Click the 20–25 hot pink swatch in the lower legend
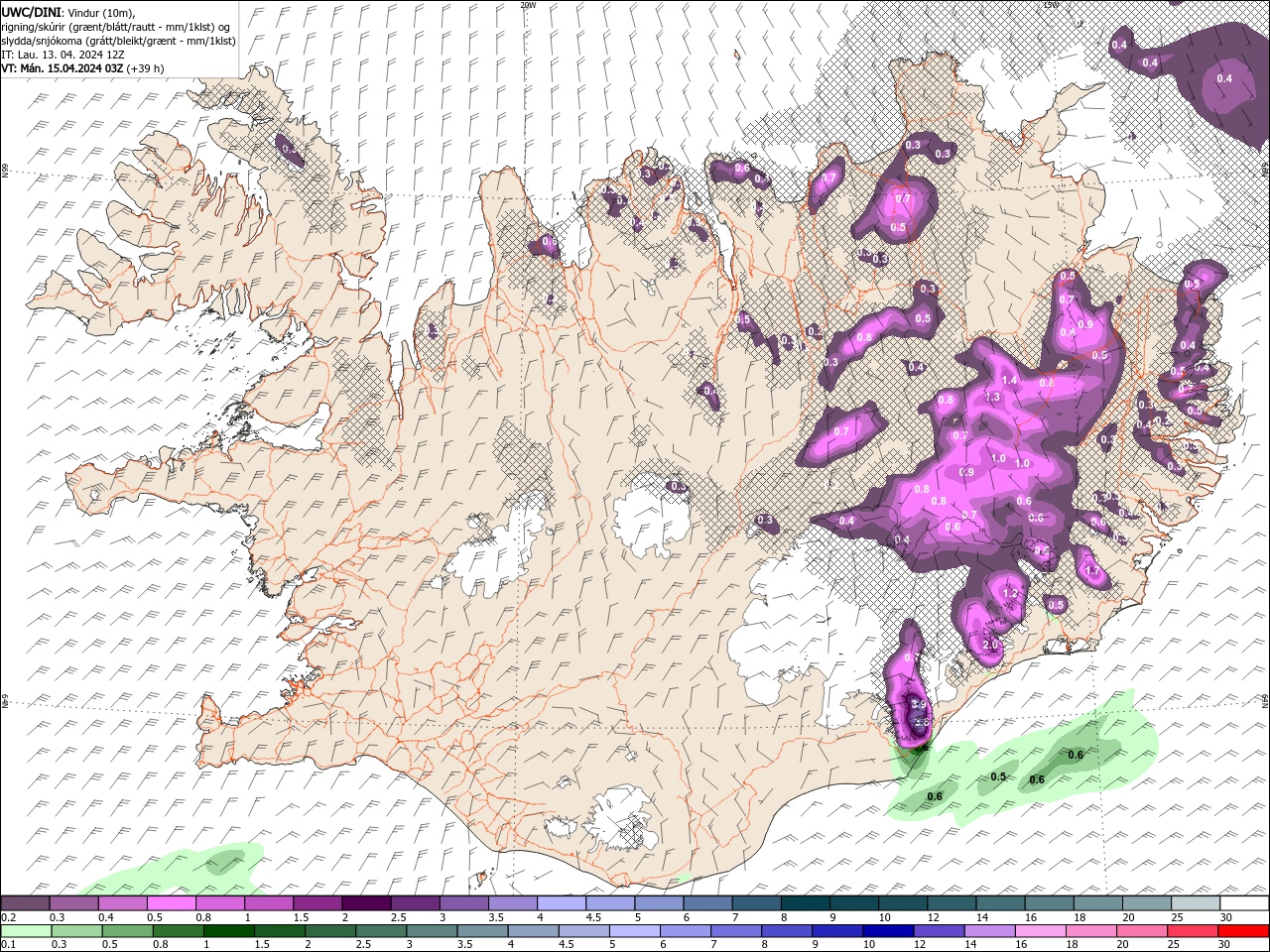The height and width of the screenshot is (952, 1270). (x=1142, y=931)
